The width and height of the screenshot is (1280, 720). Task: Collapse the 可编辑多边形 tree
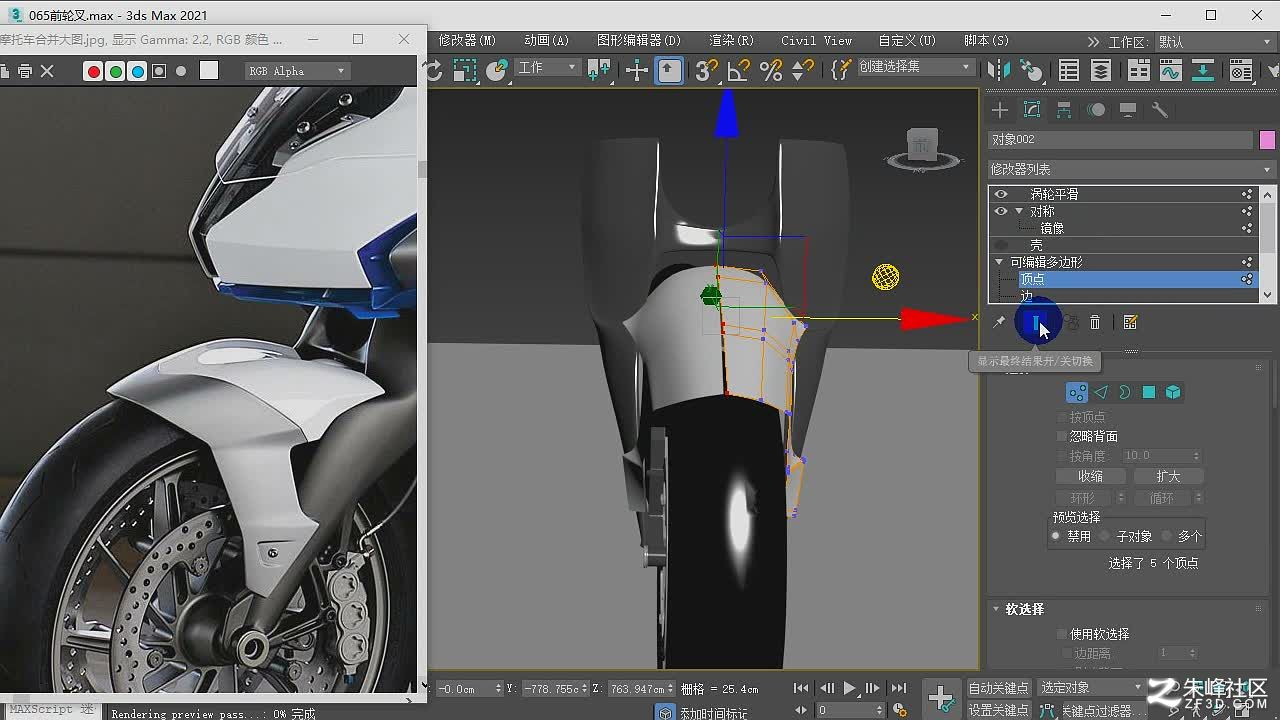click(999, 262)
